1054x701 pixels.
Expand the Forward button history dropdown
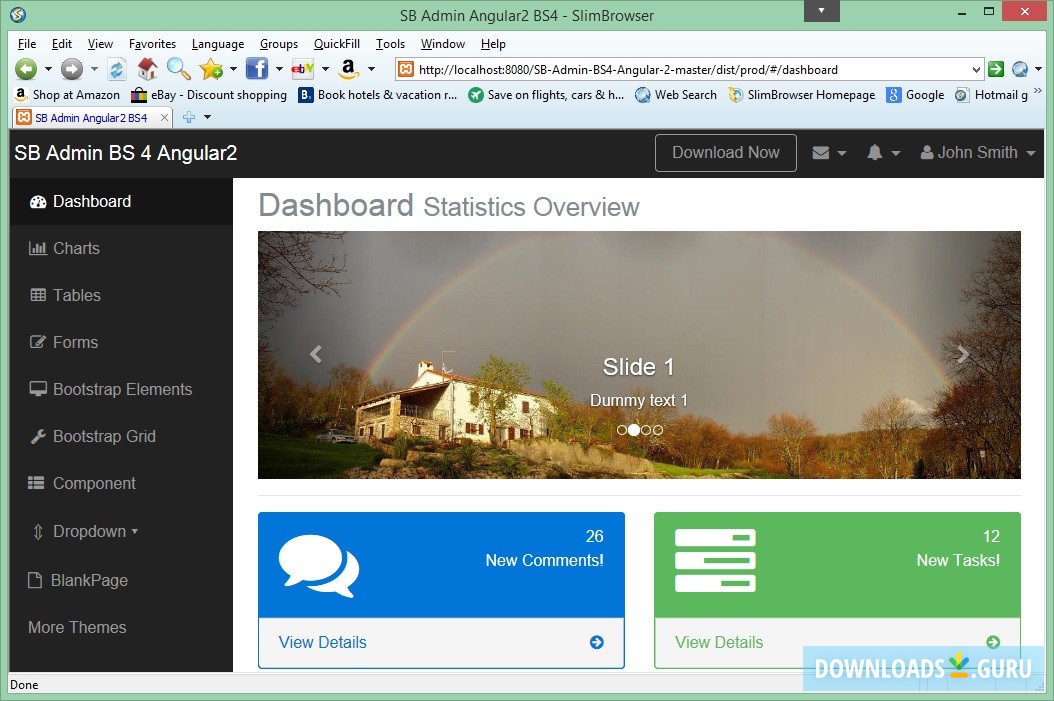pos(94,69)
